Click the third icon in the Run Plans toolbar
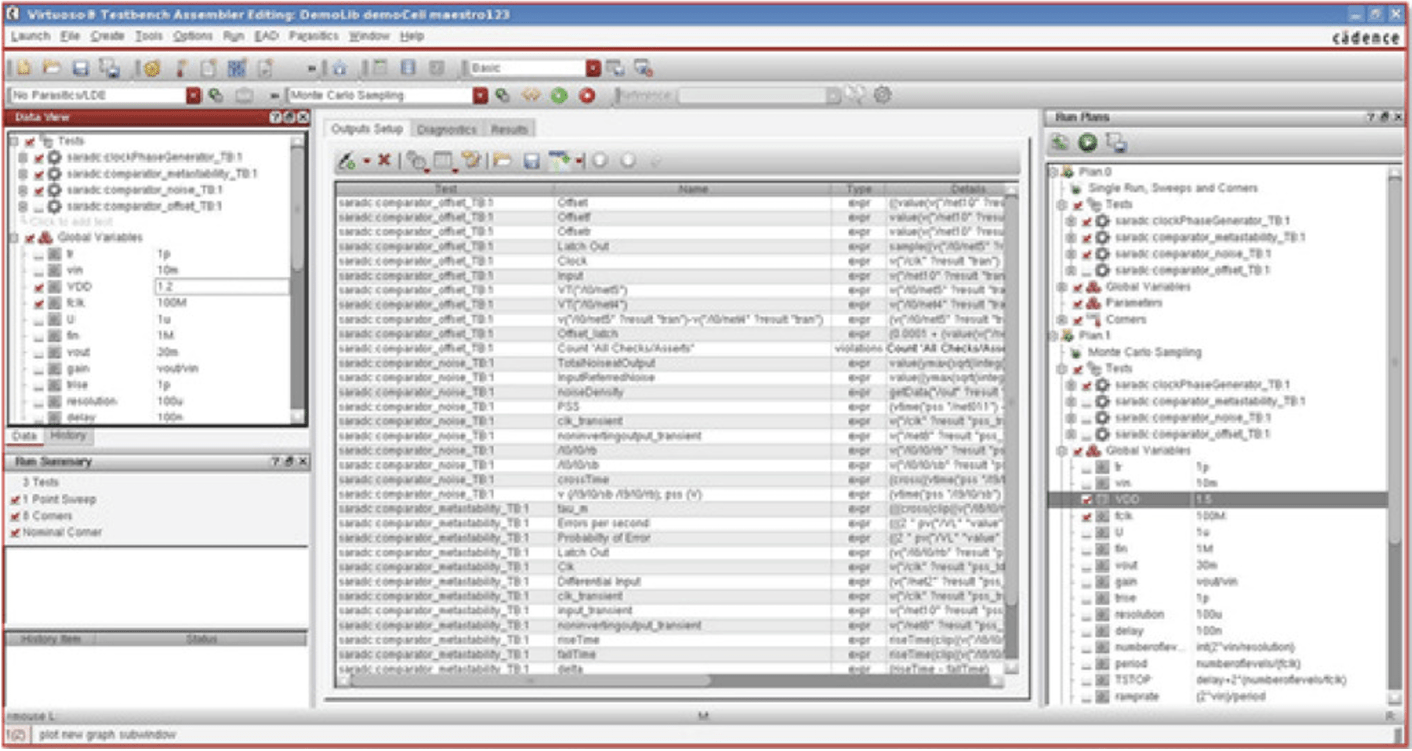The image size is (1412, 751). click(x=1116, y=143)
